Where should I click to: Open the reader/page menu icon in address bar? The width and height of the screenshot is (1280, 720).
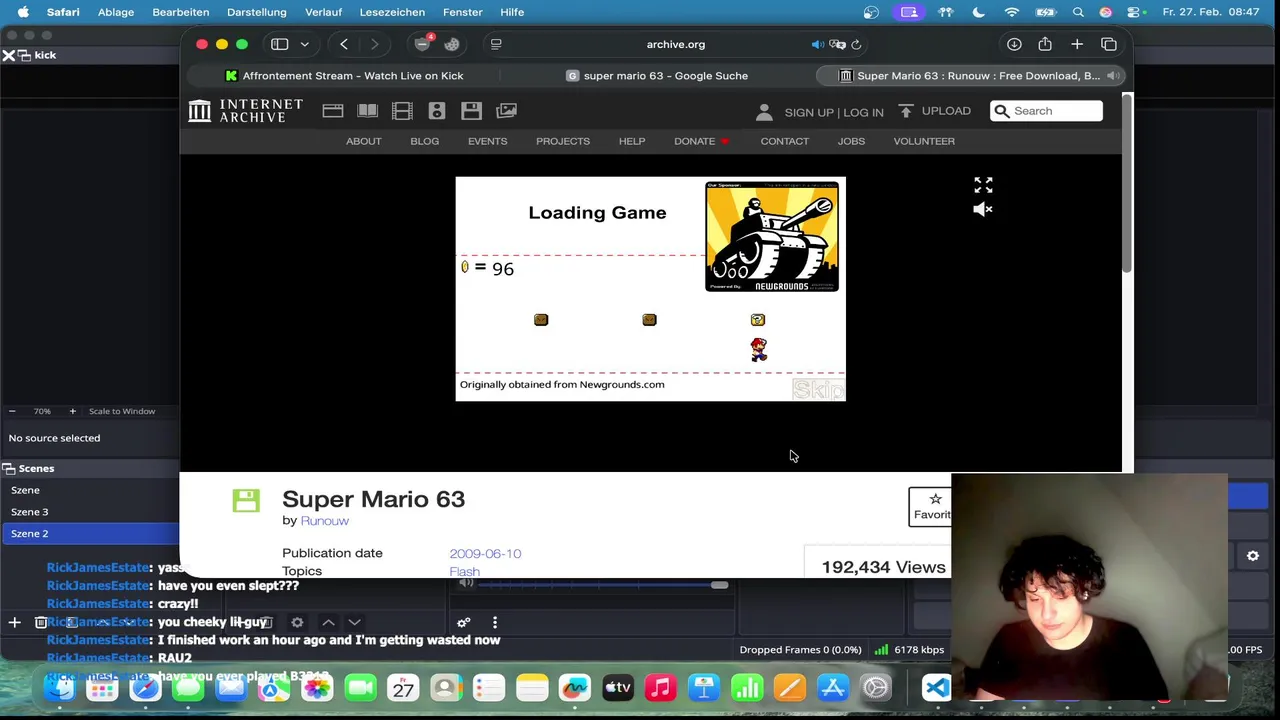tap(496, 44)
